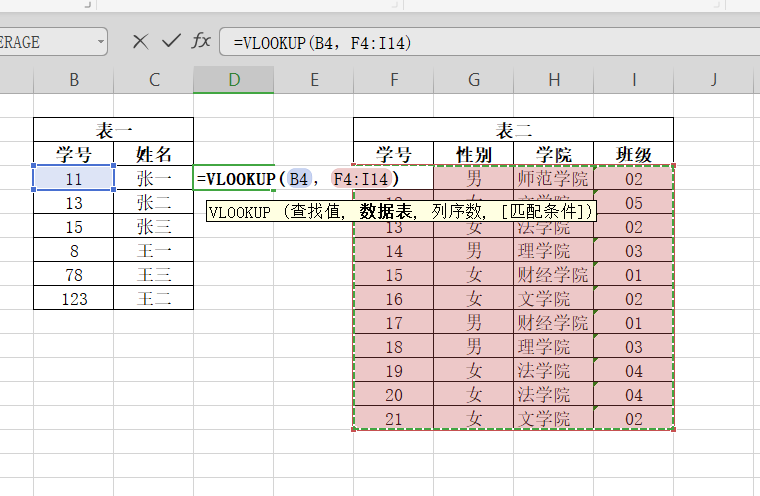This screenshot has height=496, width=760.
Task: Click 列序数 argument in VLOOKUP tooltip
Action: click(456, 211)
